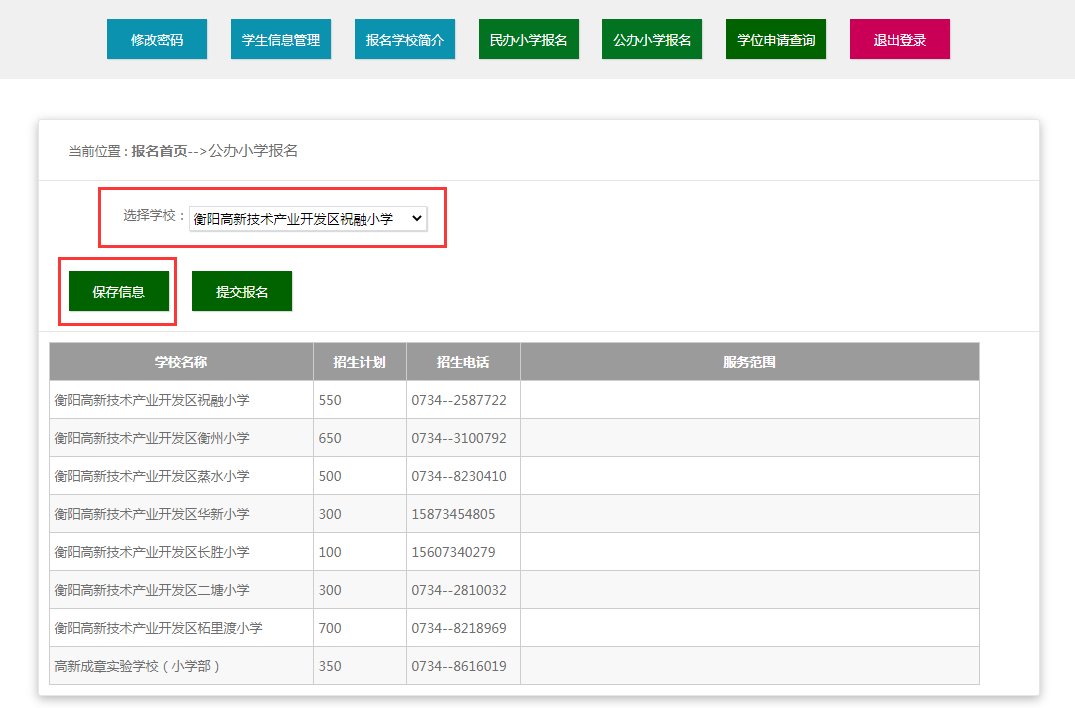The height and width of the screenshot is (708, 1075).
Task: Select row 衡阳高新技术产业开发区长胜小学
Action: (x=514, y=552)
